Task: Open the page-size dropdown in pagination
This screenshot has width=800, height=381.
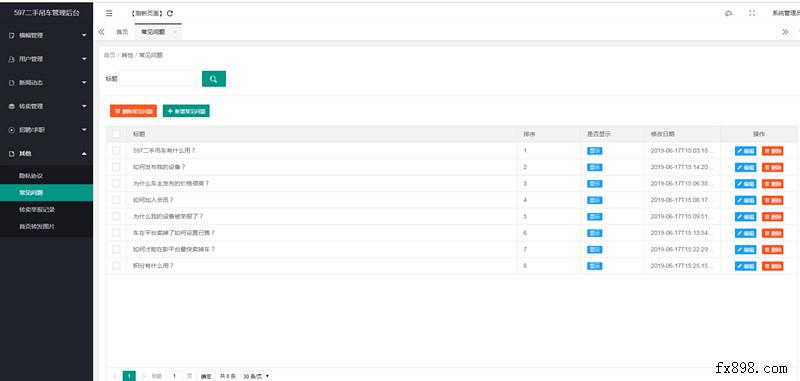Action: click(x=256, y=376)
